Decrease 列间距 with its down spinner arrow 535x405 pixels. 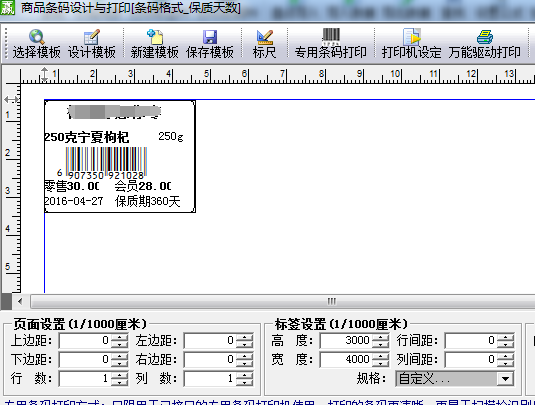505,363
